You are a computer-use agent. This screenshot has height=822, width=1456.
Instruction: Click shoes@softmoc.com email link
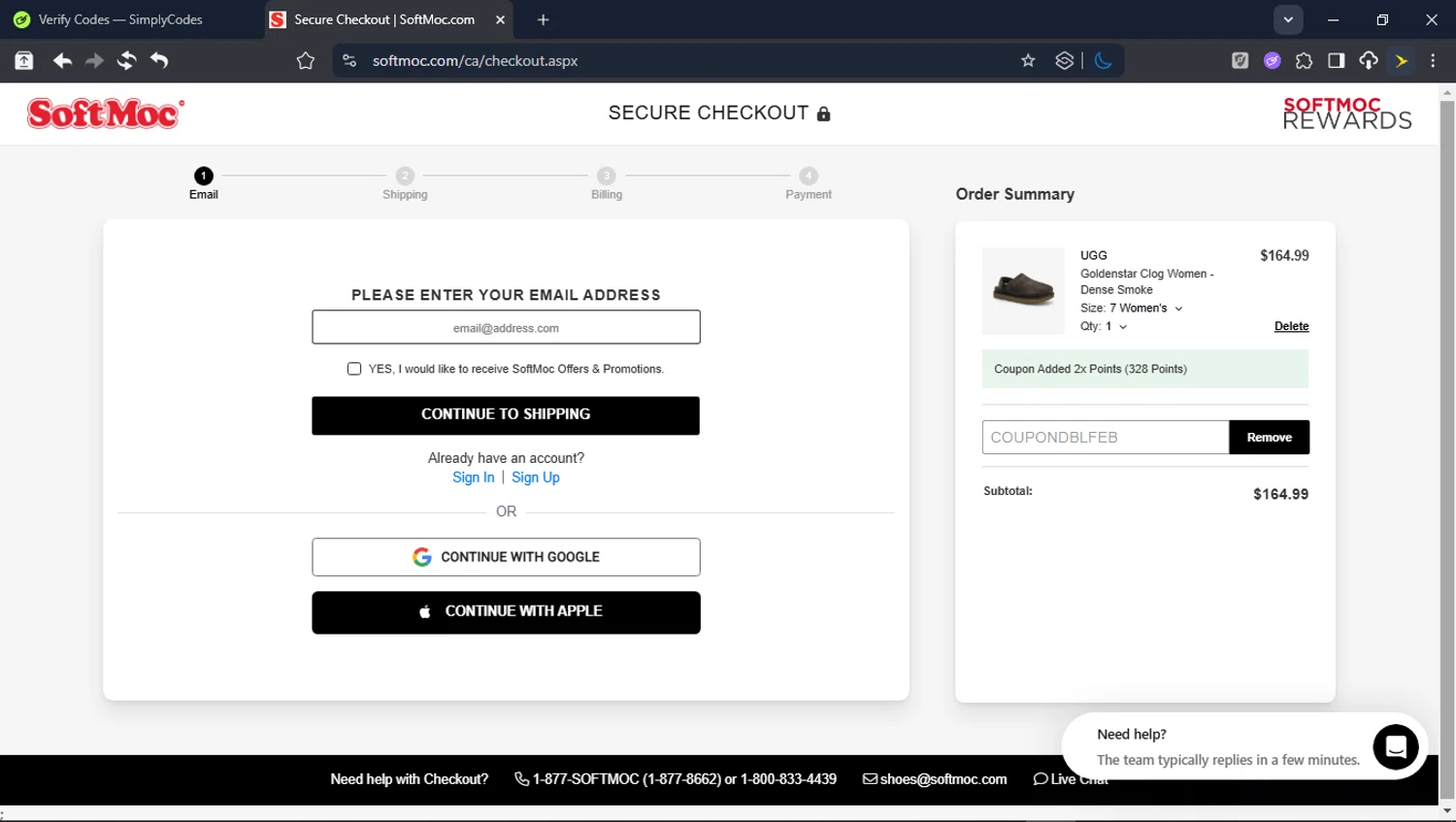point(935,779)
